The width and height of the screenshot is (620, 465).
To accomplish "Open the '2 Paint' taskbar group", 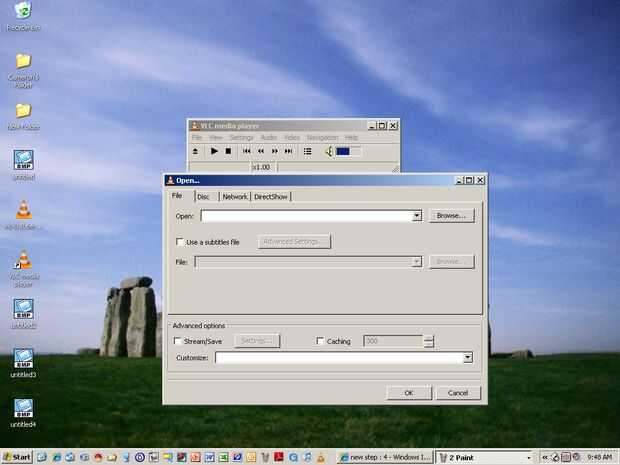I will 484,457.
